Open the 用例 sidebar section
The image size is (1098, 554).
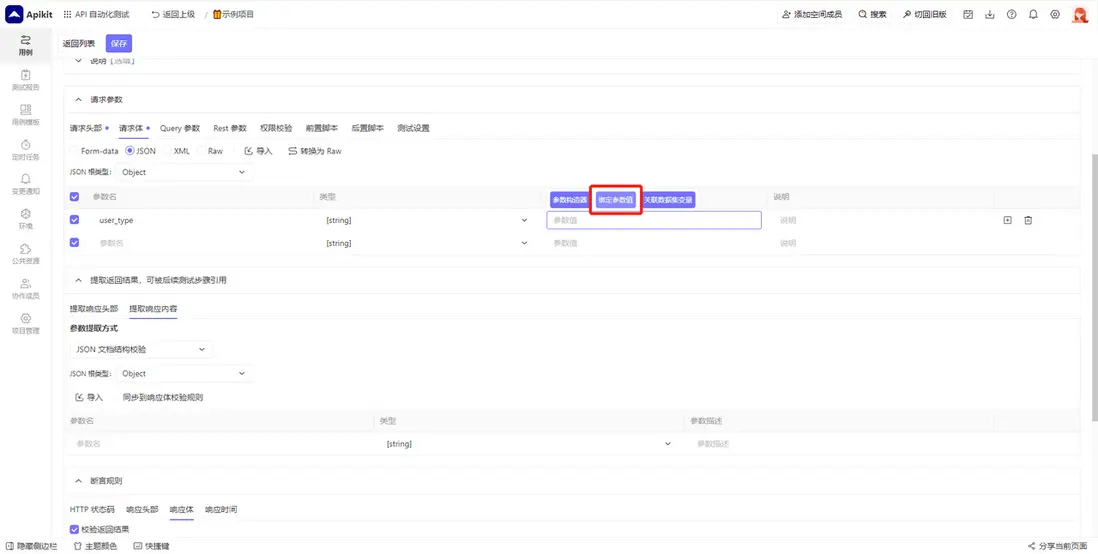click(25, 46)
